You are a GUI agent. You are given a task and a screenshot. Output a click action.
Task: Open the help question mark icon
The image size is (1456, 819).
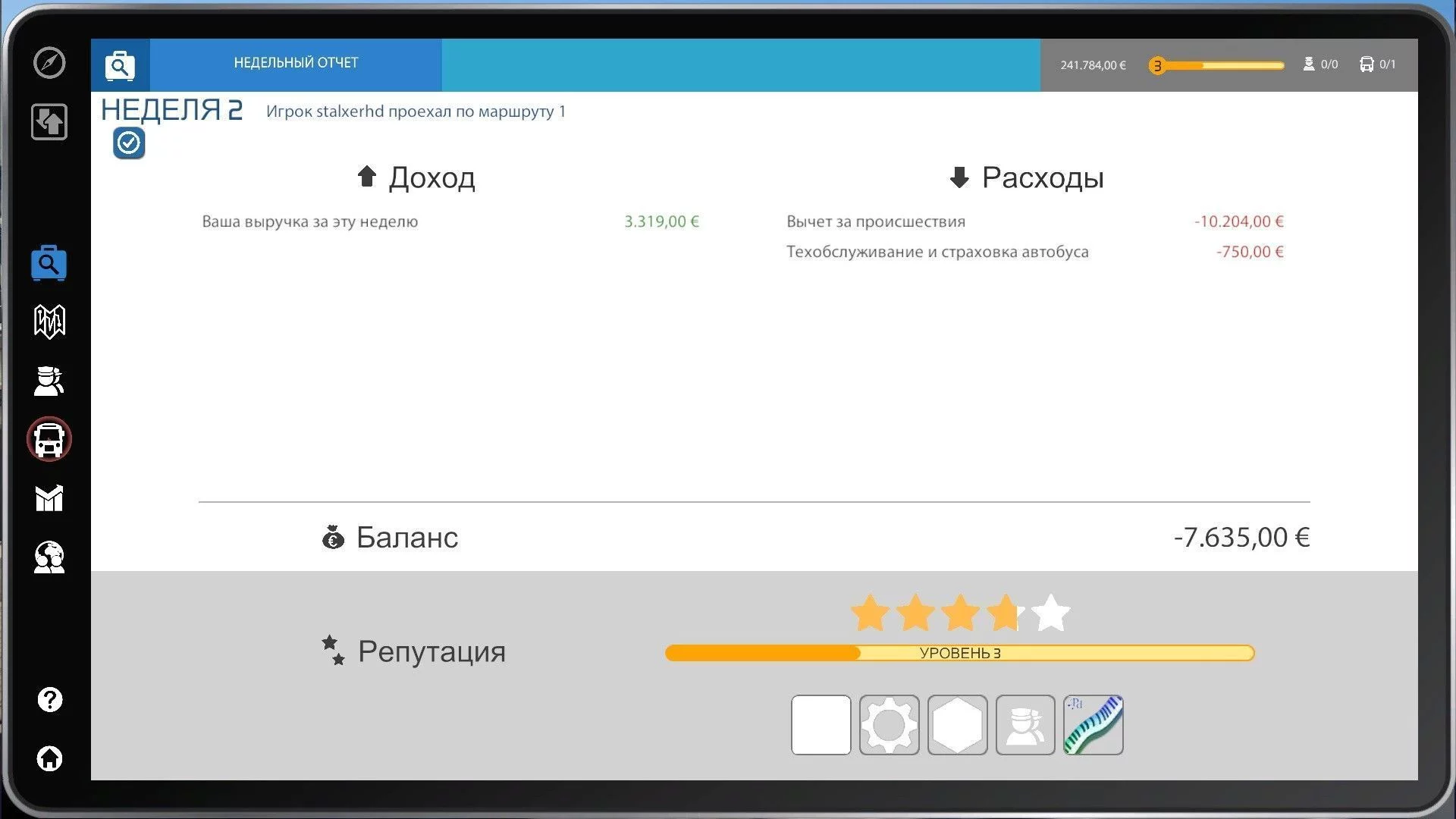pos(49,699)
